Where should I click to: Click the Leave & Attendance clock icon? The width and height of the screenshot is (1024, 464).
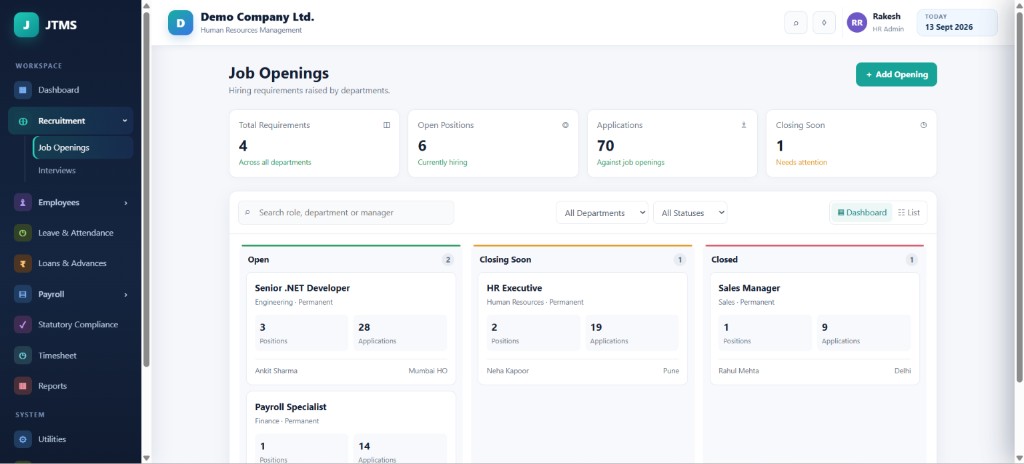23,233
